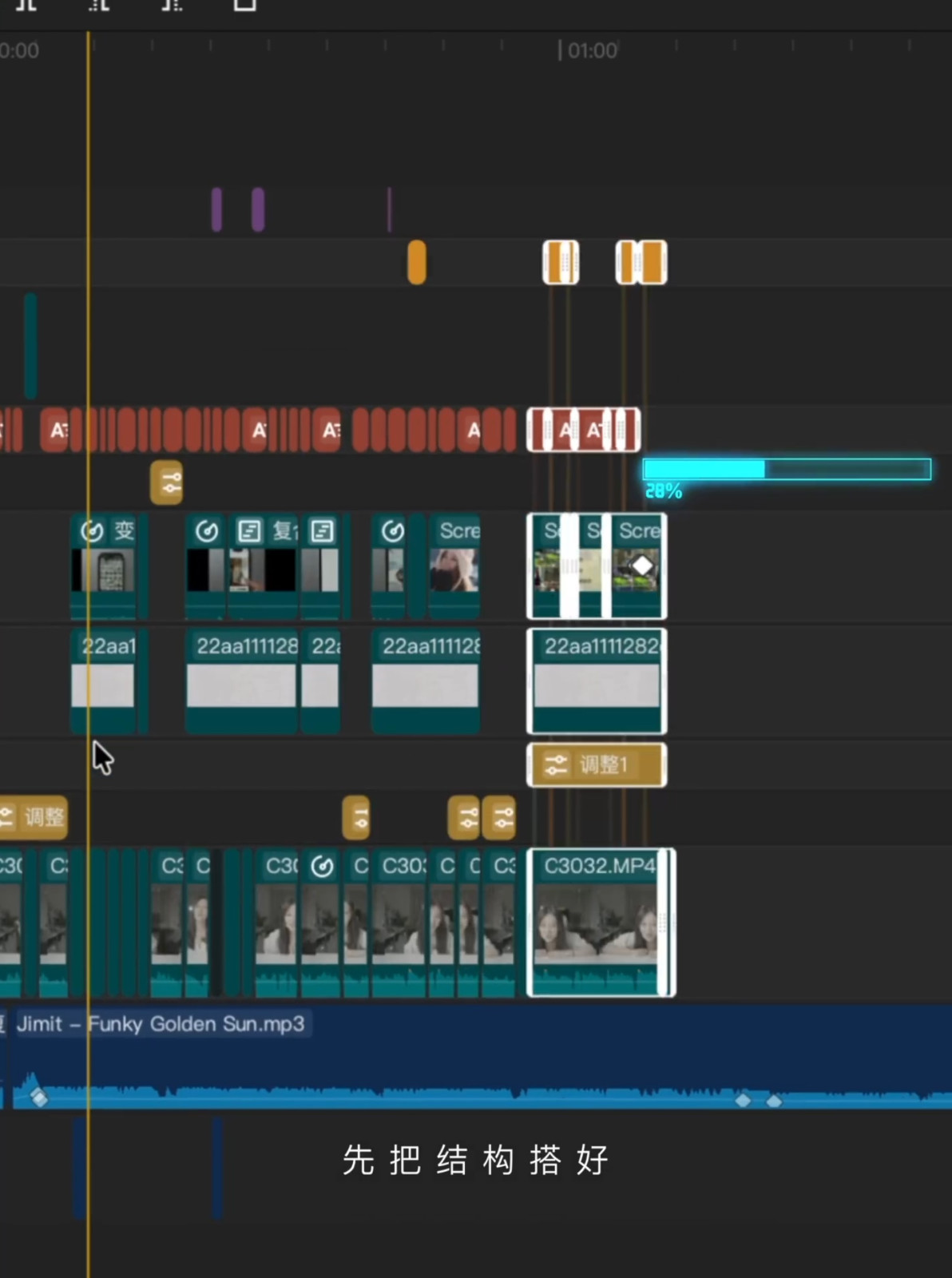Select the tall teal clip near the left edge
This screenshot has height=1278, width=952.
click(x=30, y=345)
